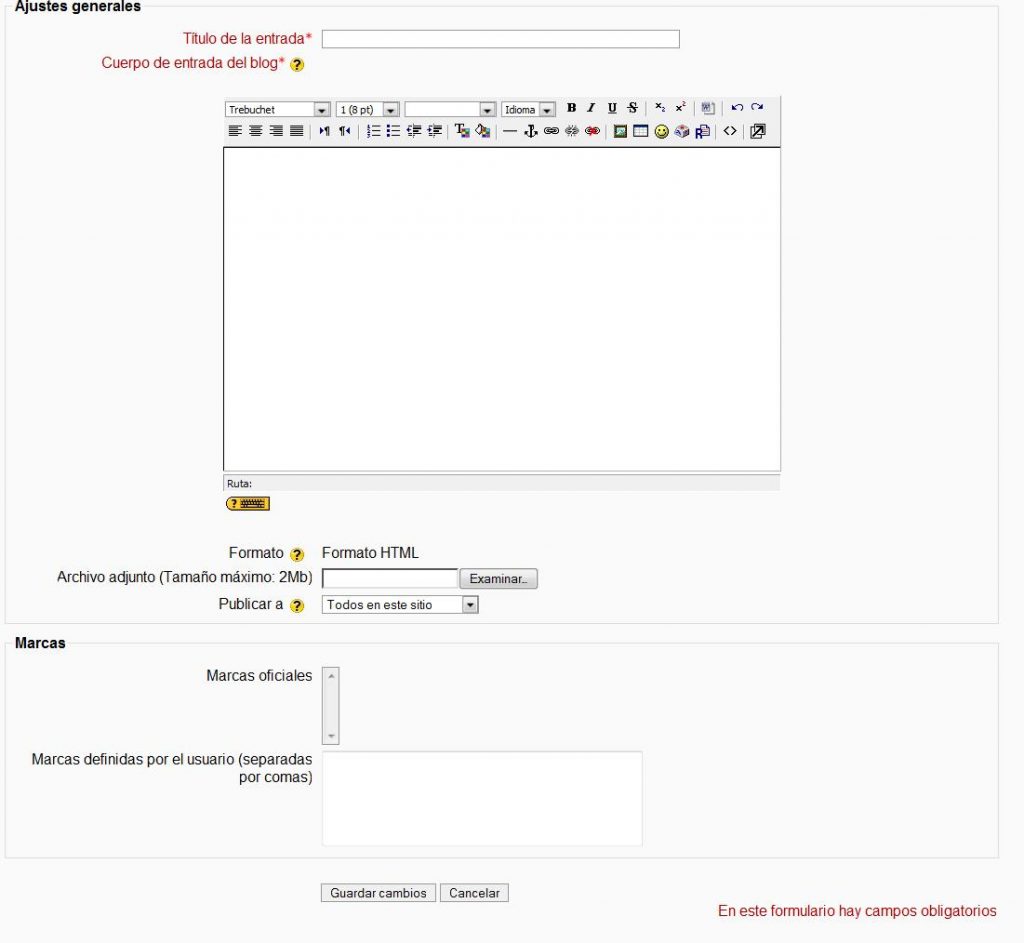The image size is (1024, 943).
Task: Insert an image in the editor
Action: pos(620,131)
